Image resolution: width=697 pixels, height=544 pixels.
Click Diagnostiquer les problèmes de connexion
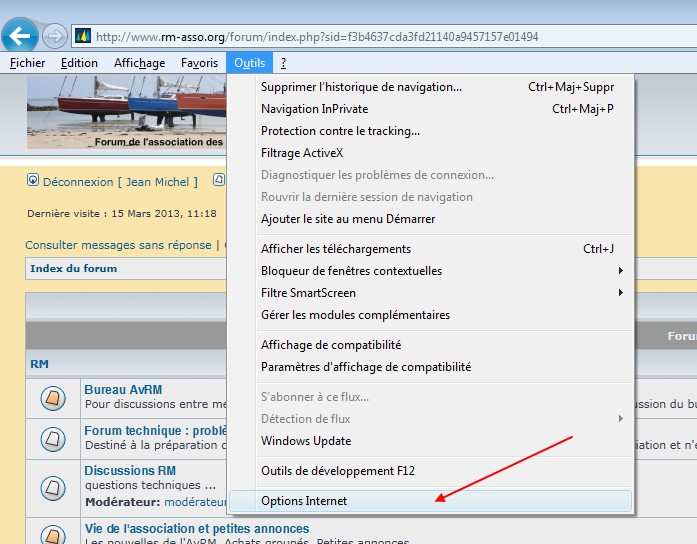point(430,175)
